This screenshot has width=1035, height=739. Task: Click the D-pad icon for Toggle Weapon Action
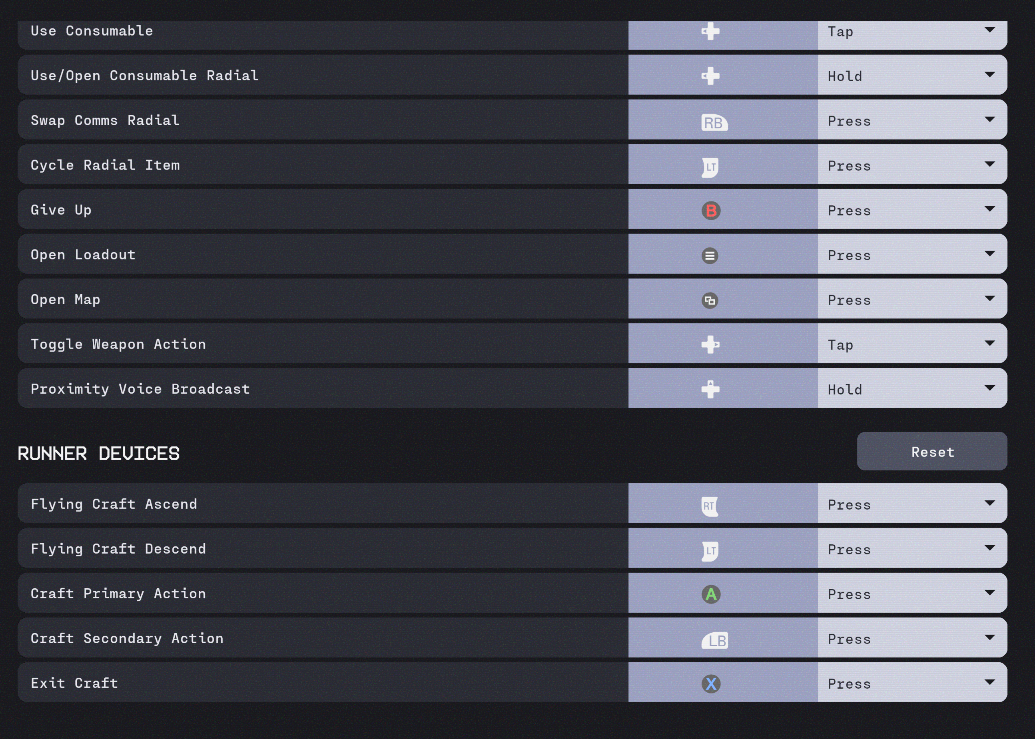pos(710,344)
